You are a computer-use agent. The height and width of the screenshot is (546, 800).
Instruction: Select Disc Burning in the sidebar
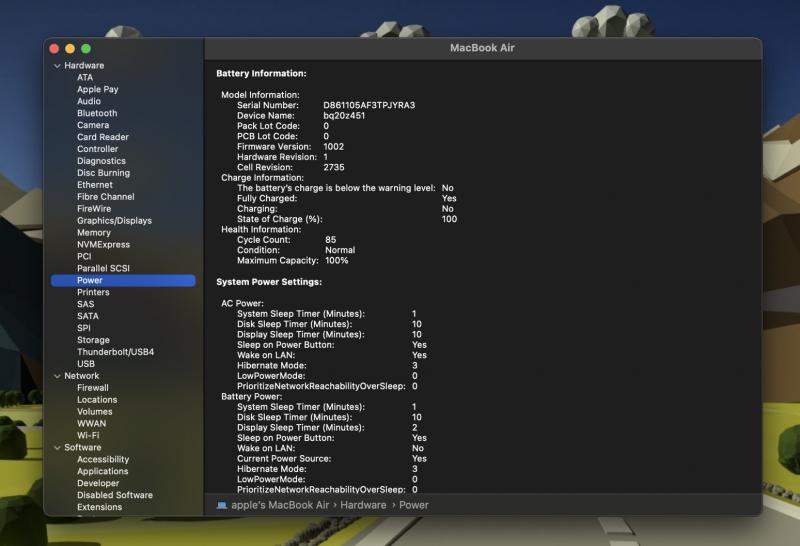(x=104, y=173)
